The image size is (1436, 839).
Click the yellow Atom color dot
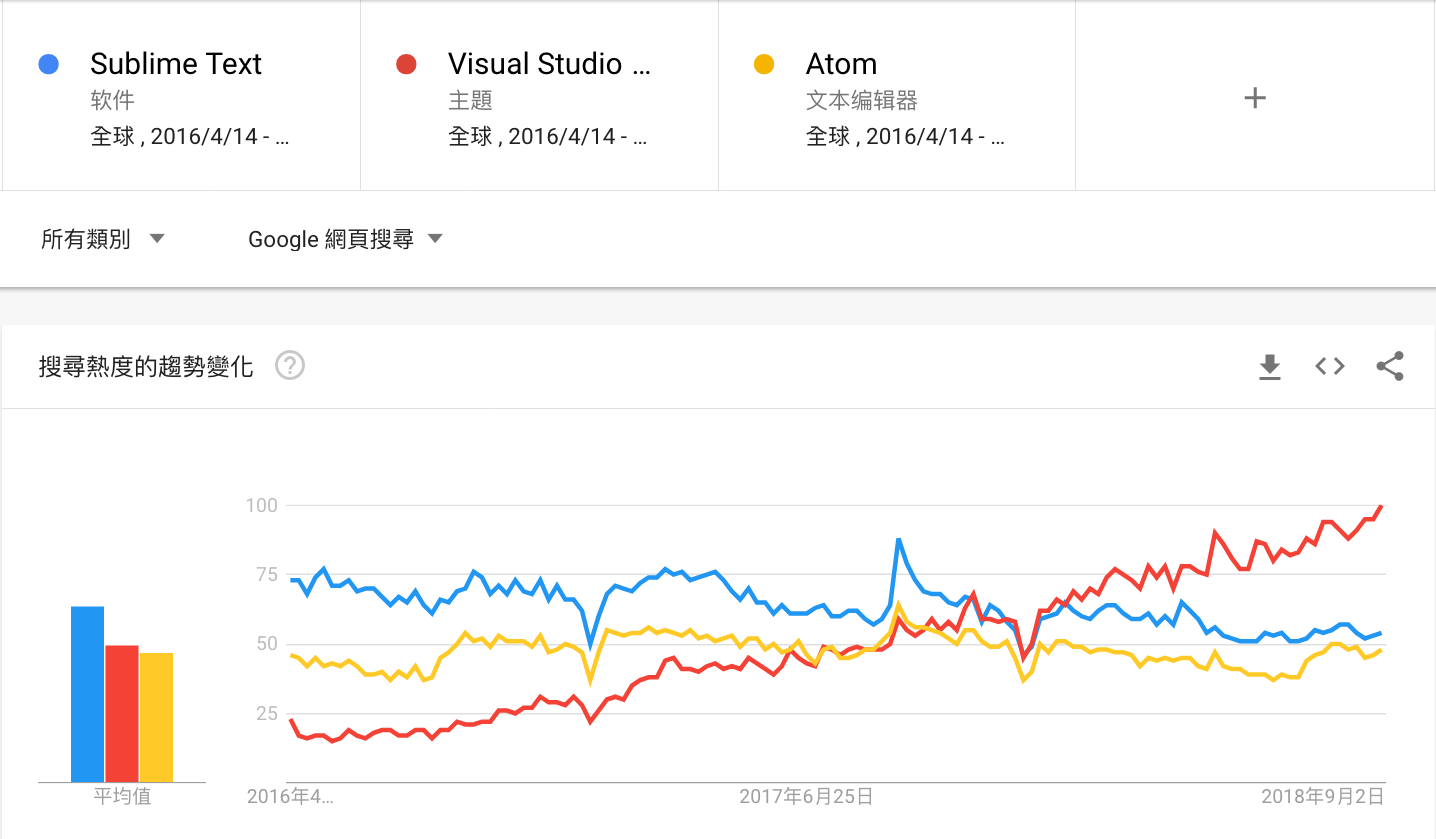[764, 64]
